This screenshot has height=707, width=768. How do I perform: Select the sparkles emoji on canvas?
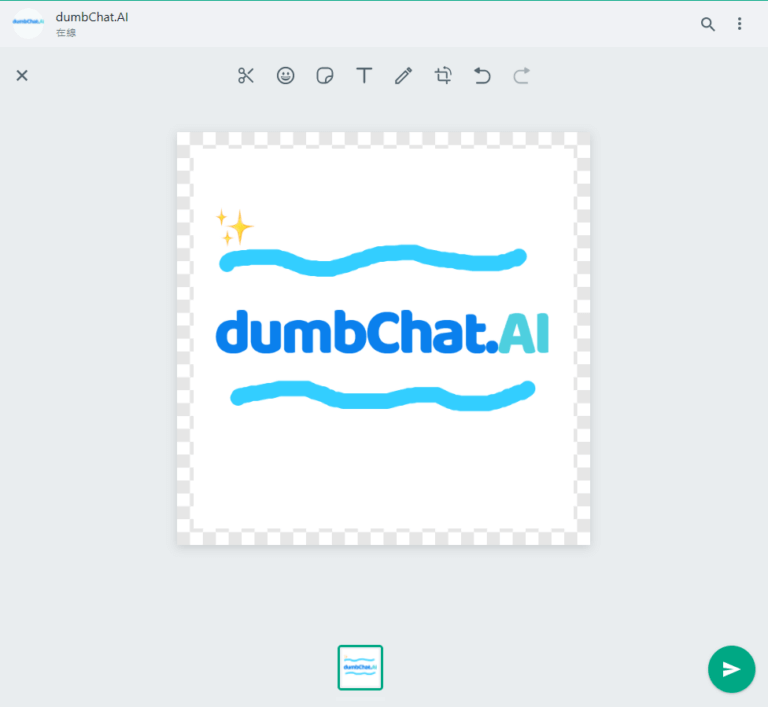[234, 227]
